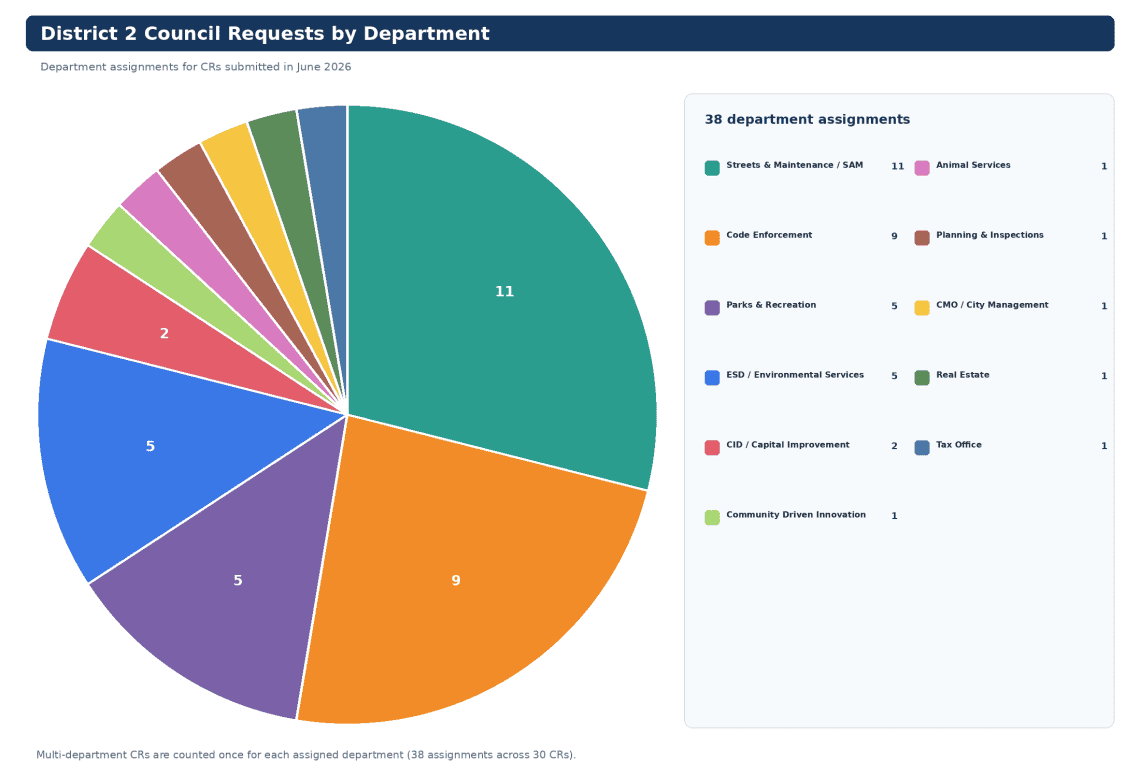Viewport: 1140px width, 777px height.
Task: Select 'Animal Services' legend label
Action: 973,165
